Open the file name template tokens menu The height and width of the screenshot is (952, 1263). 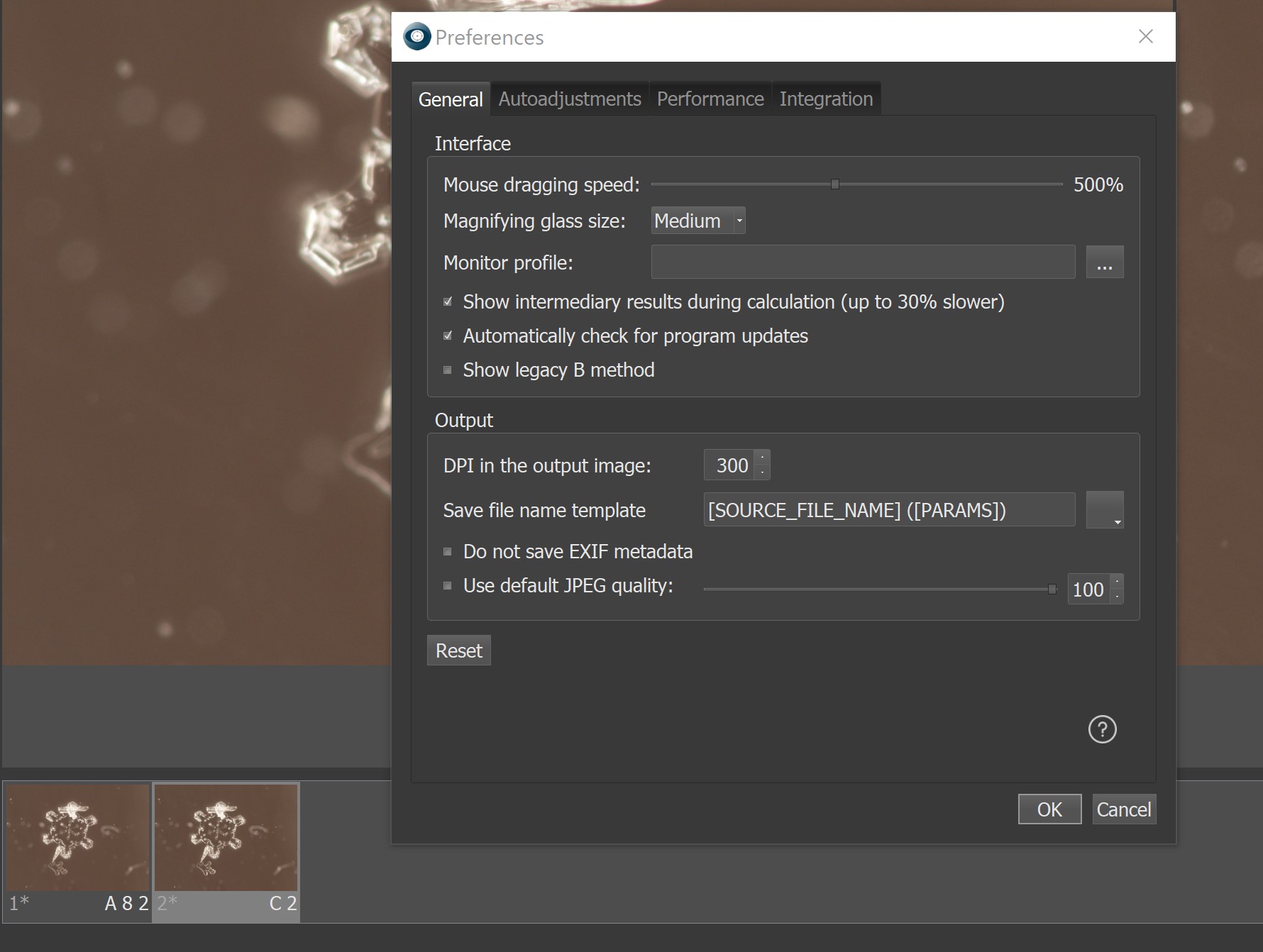click(1105, 509)
